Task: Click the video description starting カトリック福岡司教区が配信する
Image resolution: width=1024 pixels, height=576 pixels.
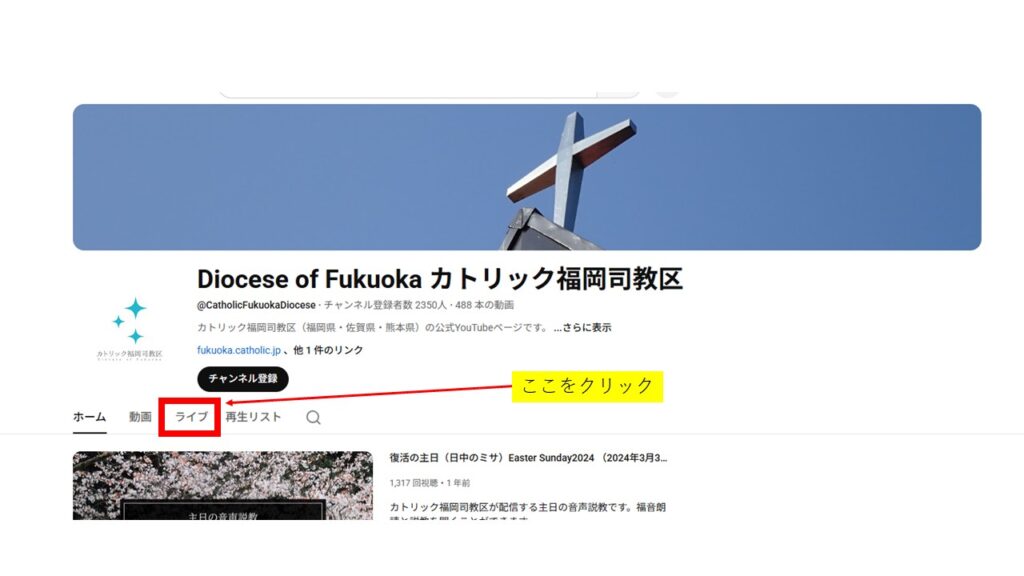Action: click(x=528, y=513)
